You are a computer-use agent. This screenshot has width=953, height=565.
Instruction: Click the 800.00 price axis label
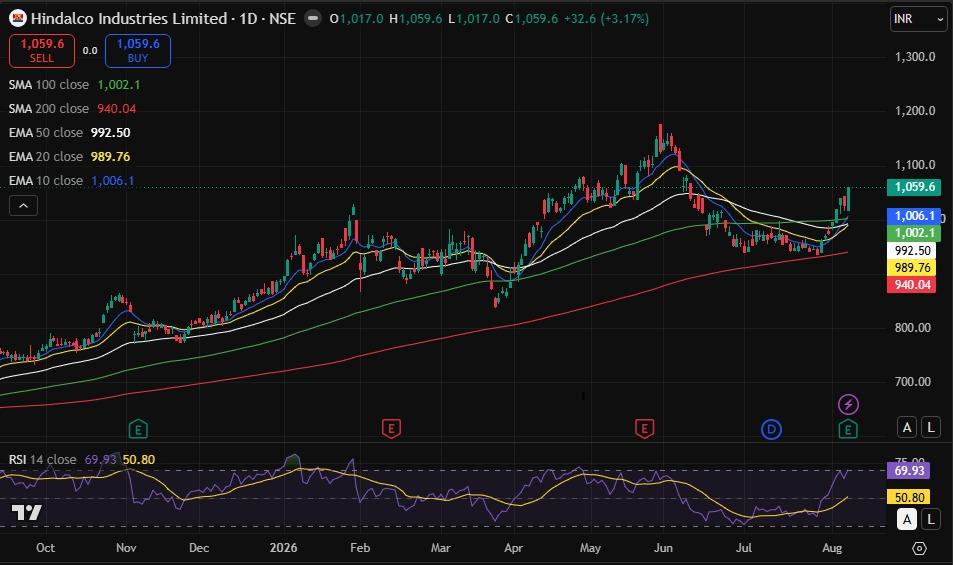click(x=913, y=327)
